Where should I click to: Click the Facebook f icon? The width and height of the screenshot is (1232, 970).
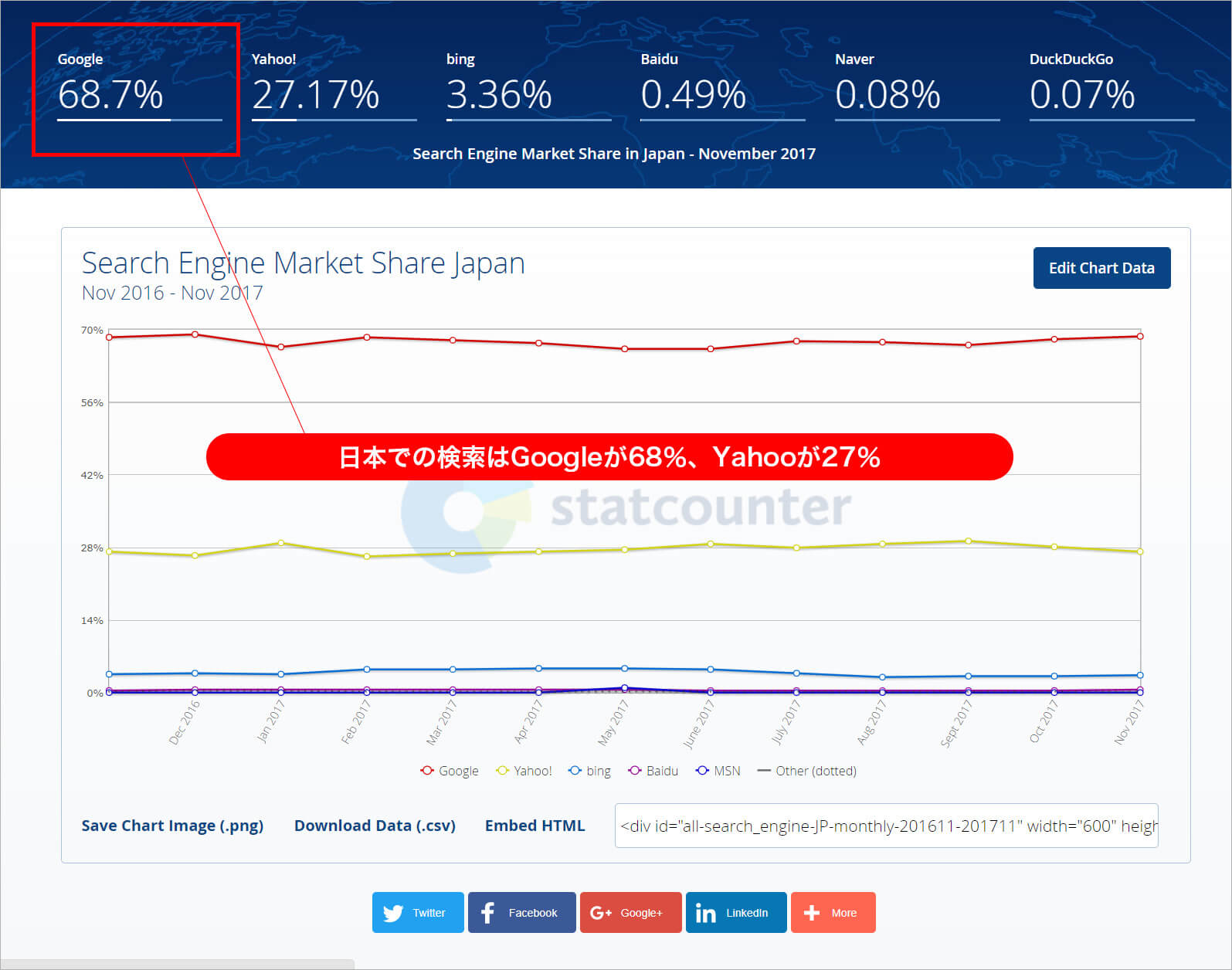(487, 913)
